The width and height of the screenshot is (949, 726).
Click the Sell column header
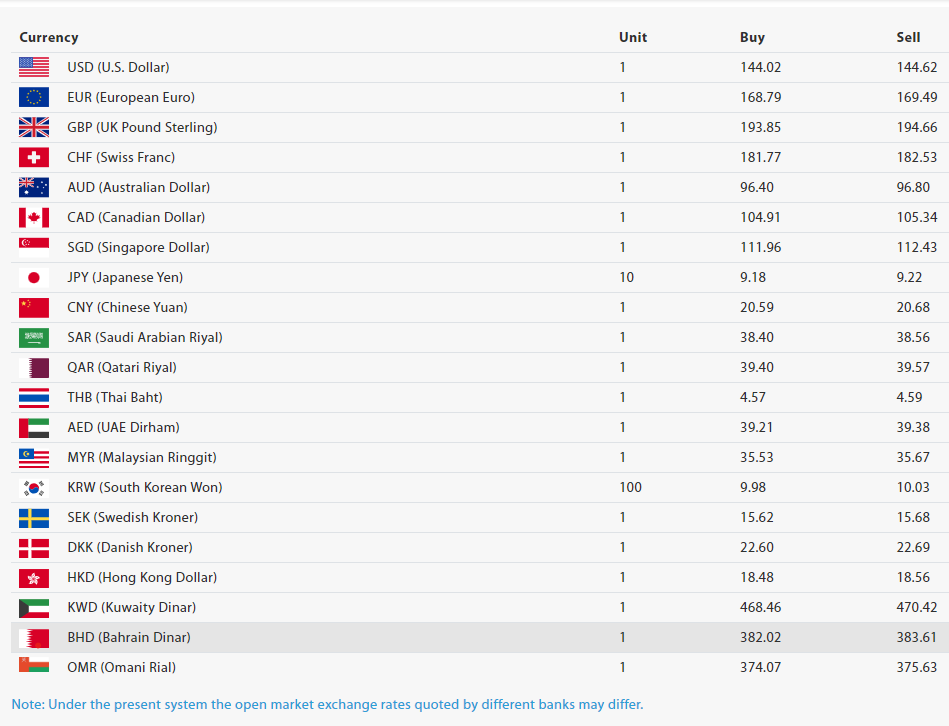point(908,37)
